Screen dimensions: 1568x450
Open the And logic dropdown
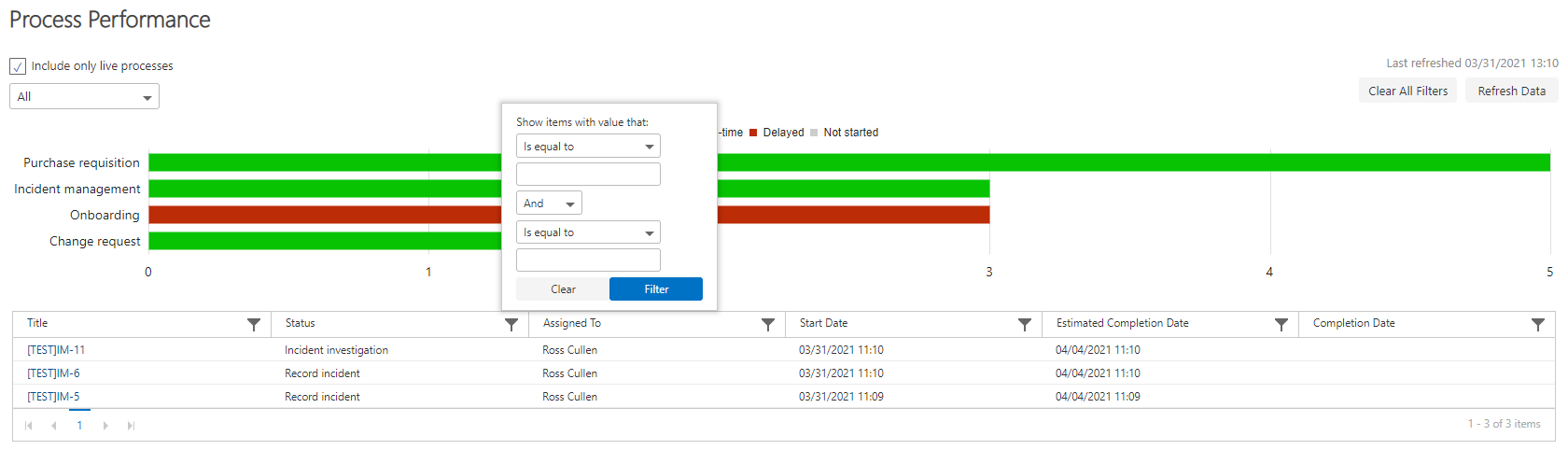549,203
